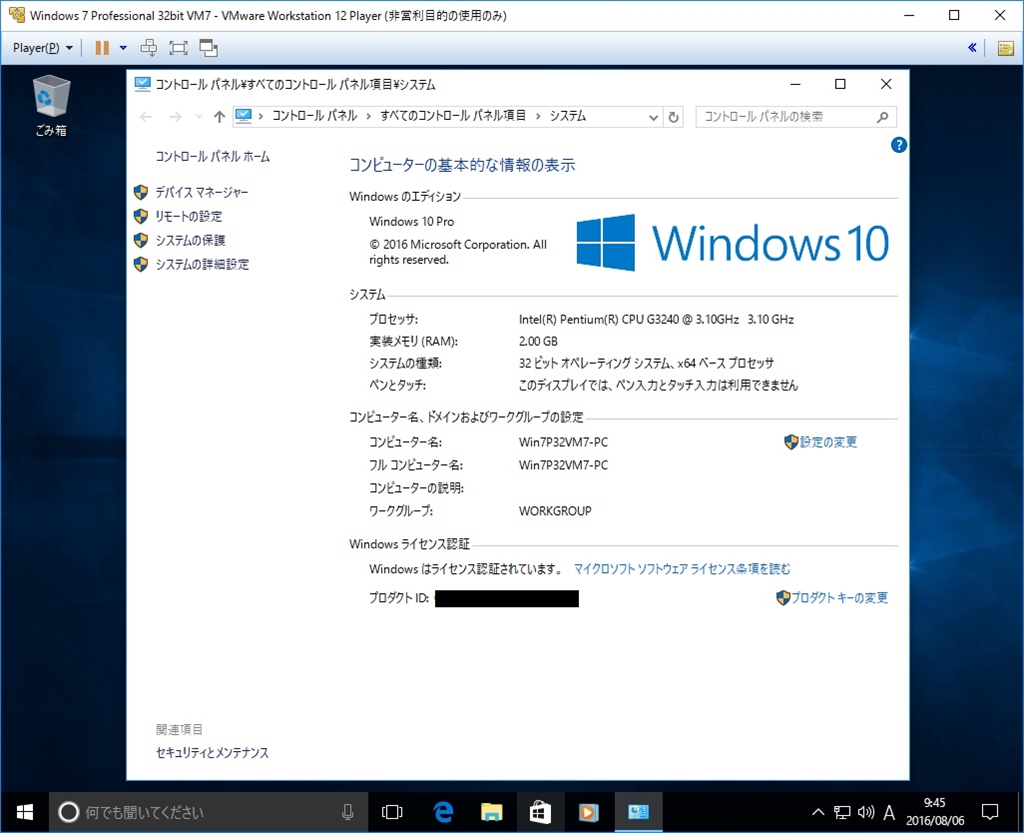Open システムの詳細設定 link

click(x=202, y=264)
